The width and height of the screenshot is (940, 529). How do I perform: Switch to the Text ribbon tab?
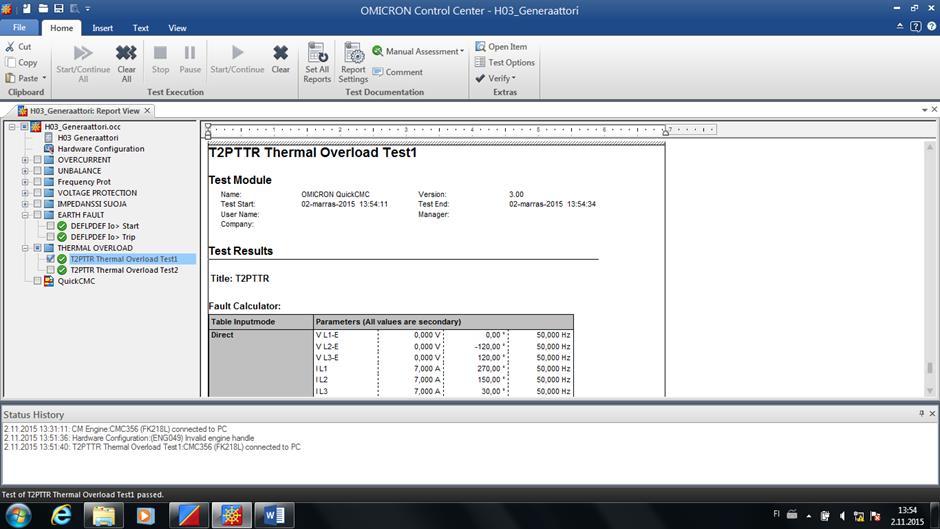point(140,28)
